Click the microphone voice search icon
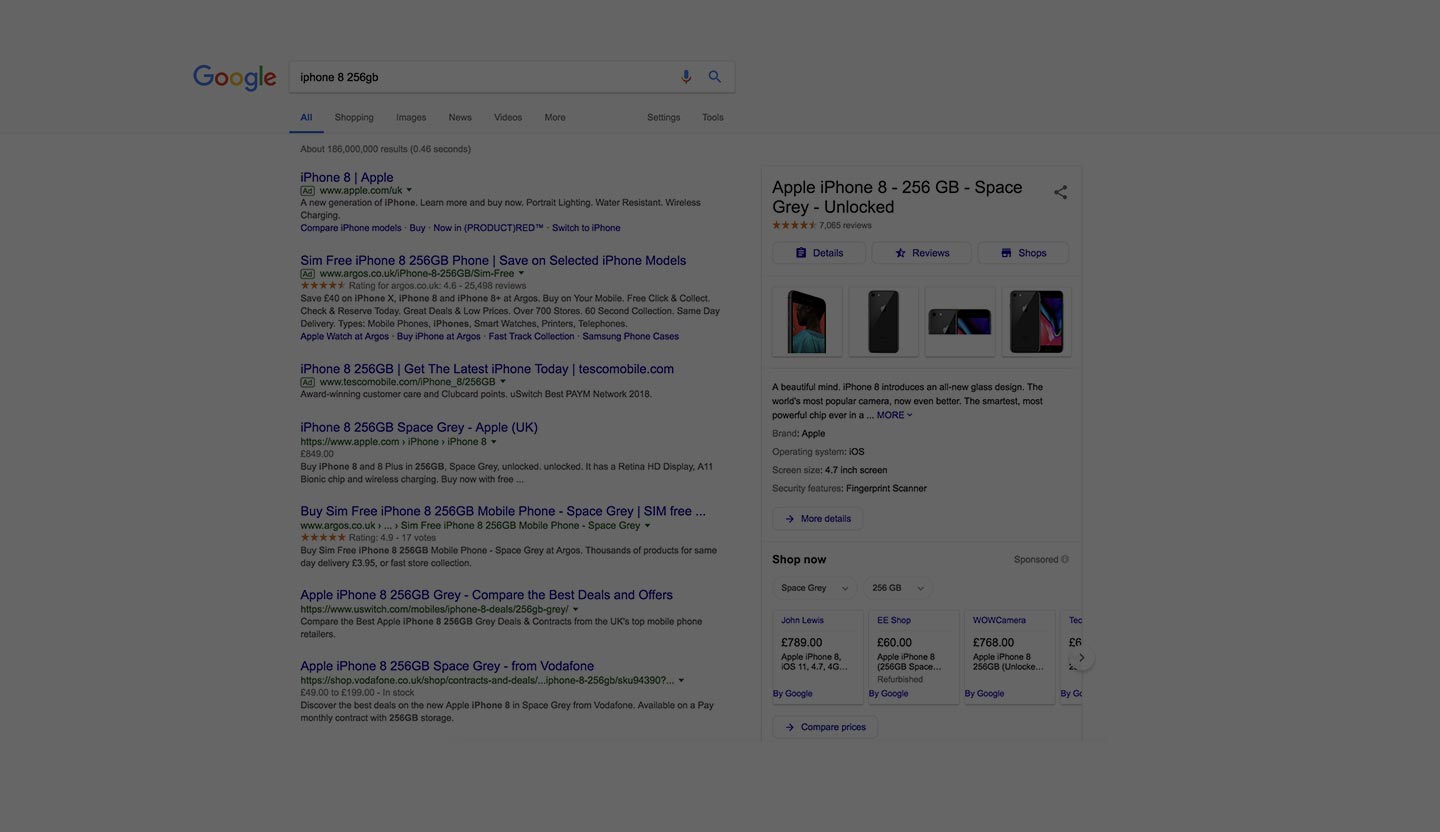This screenshot has height=832, width=1440. point(686,77)
